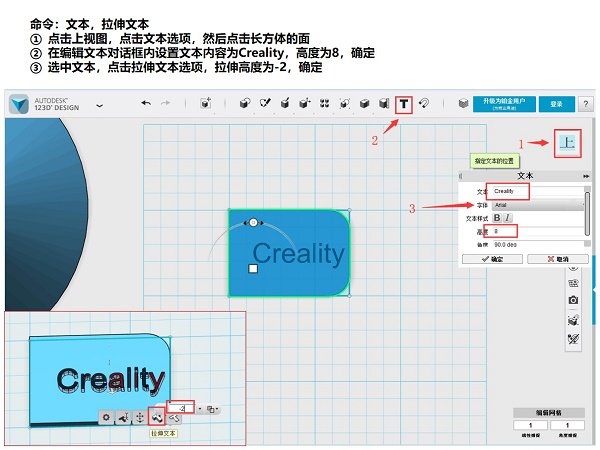The width and height of the screenshot is (600, 450).
Task: Click the 上 top face of view cube
Action: (x=567, y=143)
